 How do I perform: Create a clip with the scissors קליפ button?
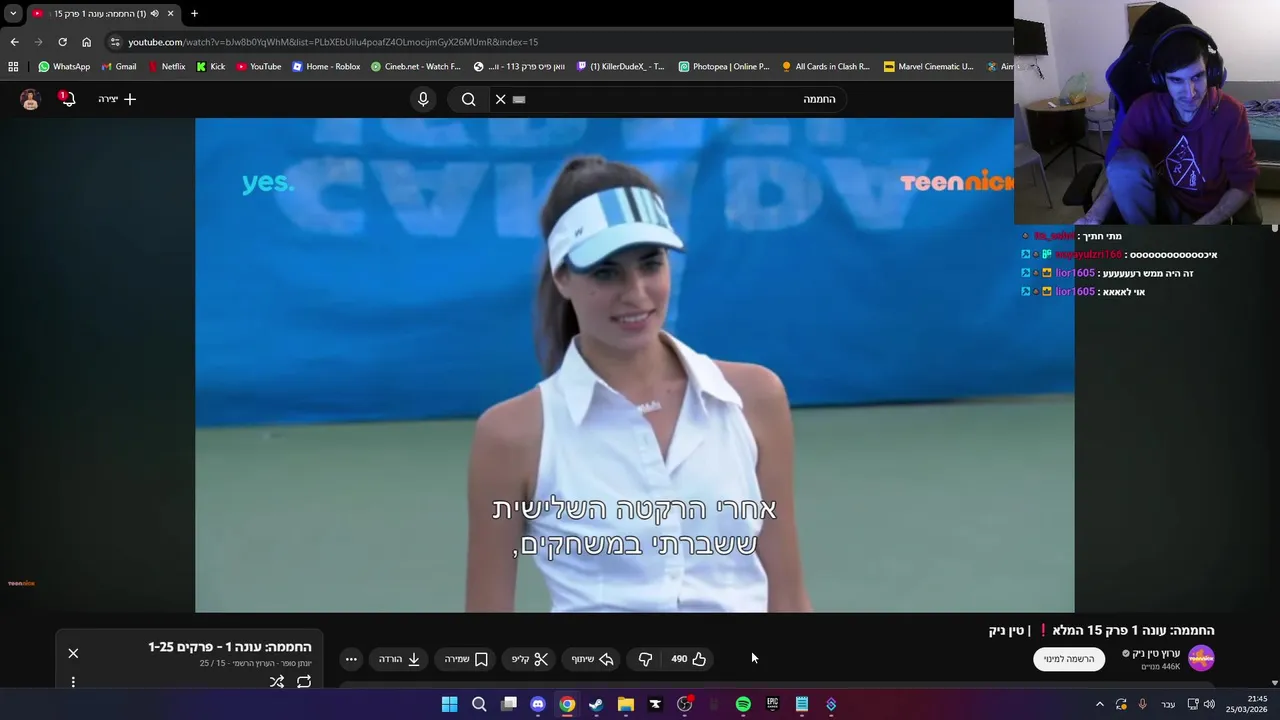(x=530, y=659)
